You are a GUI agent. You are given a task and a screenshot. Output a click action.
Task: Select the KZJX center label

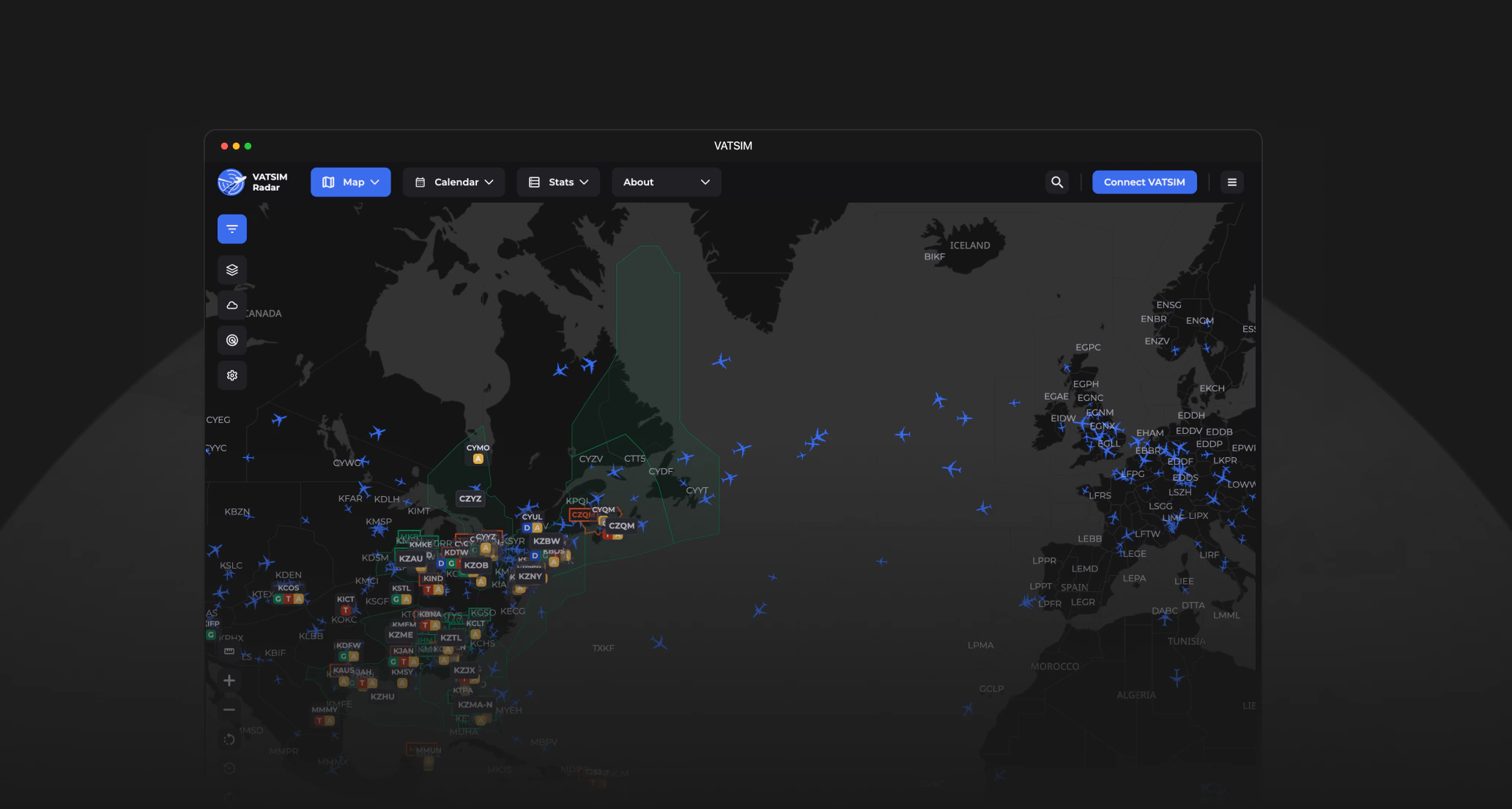click(464, 670)
